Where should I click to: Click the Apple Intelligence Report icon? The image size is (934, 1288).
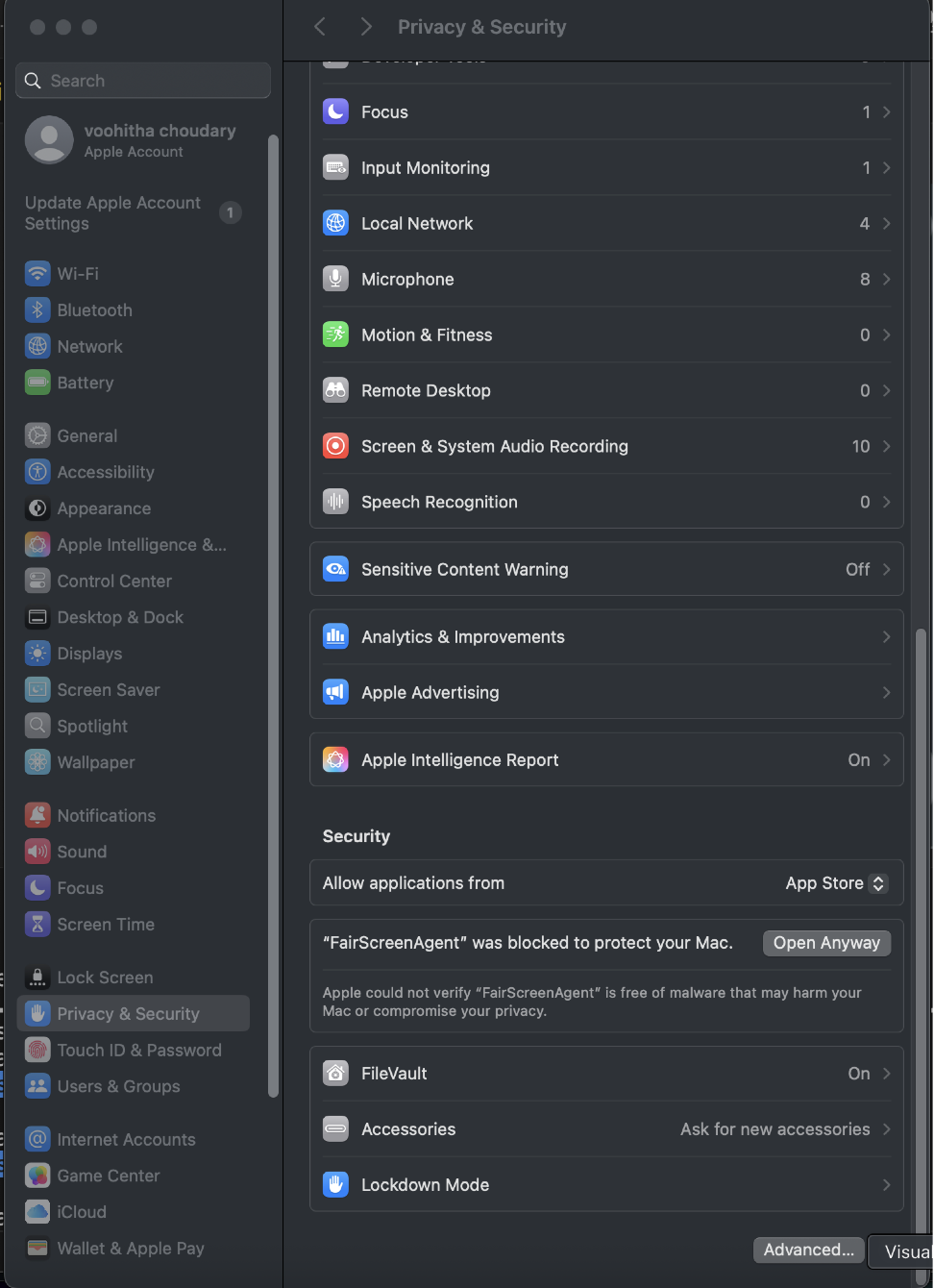tap(335, 760)
